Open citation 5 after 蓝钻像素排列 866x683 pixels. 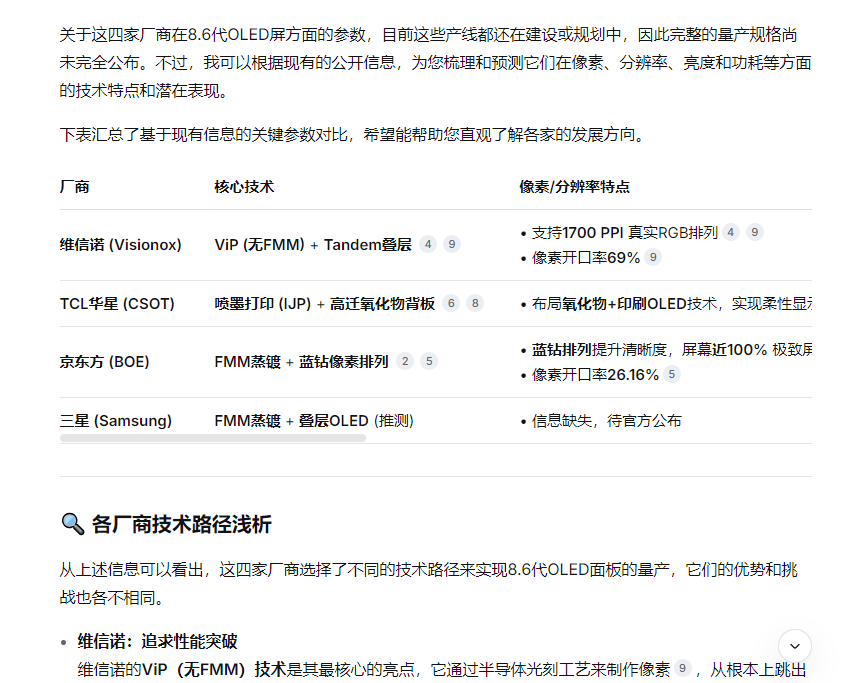point(429,361)
